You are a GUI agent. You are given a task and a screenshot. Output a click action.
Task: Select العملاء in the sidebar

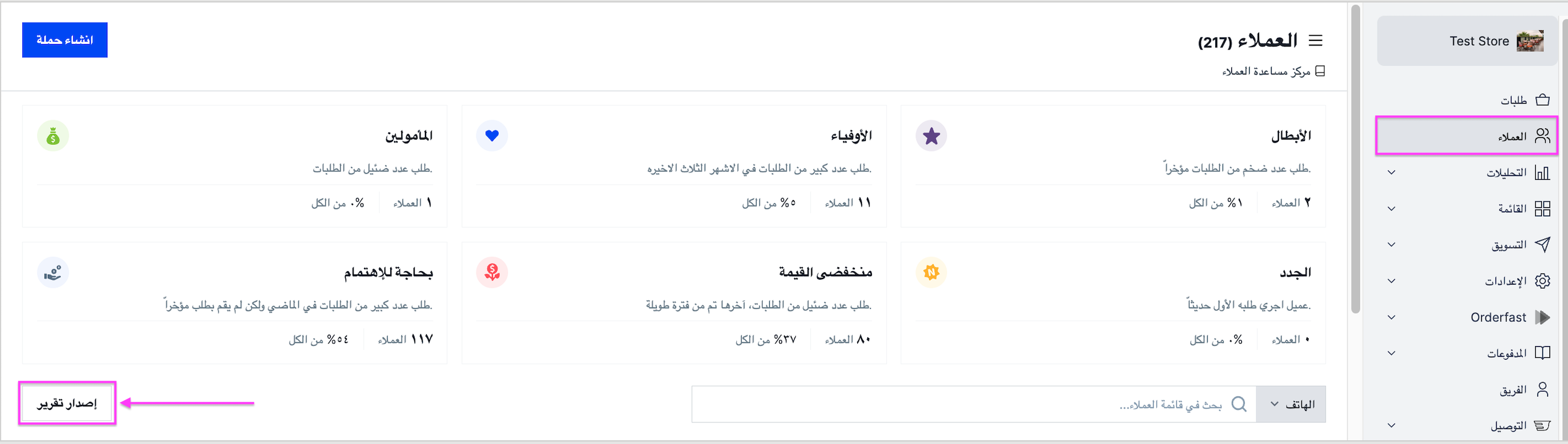[x=1467, y=136]
